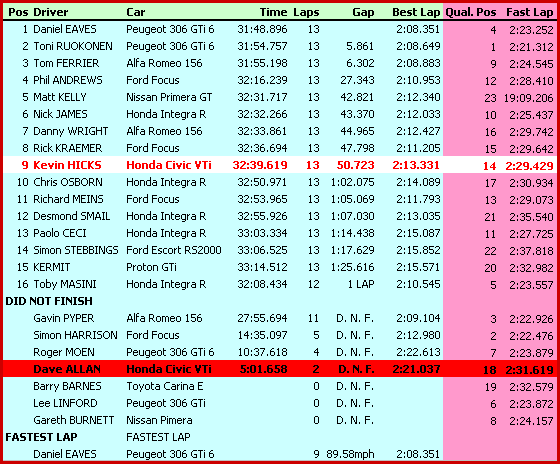
Task: Click the Gap column header
Action: point(363,12)
